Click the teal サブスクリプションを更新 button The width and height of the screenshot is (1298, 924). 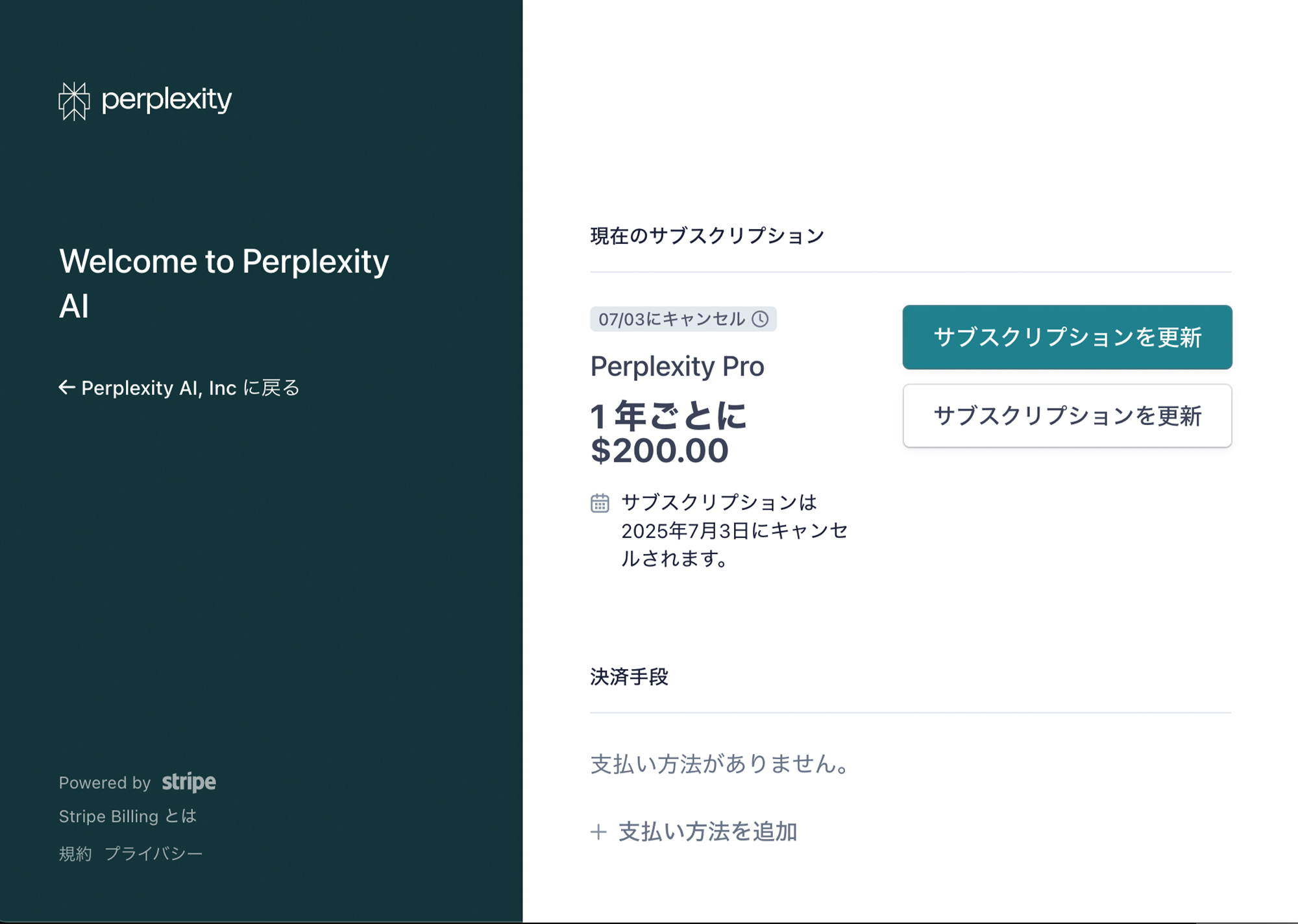coord(1067,337)
